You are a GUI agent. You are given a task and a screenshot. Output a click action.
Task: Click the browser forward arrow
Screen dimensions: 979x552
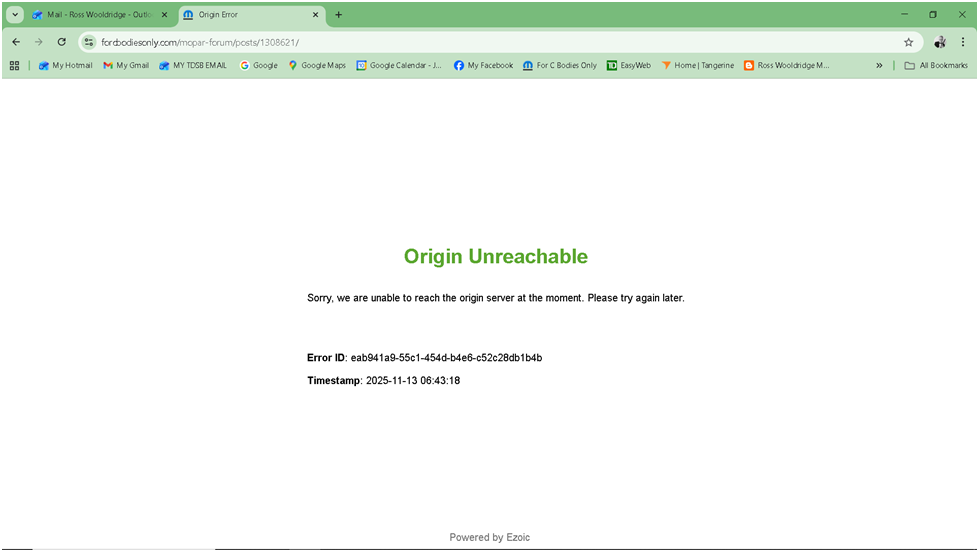pos(38,42)
